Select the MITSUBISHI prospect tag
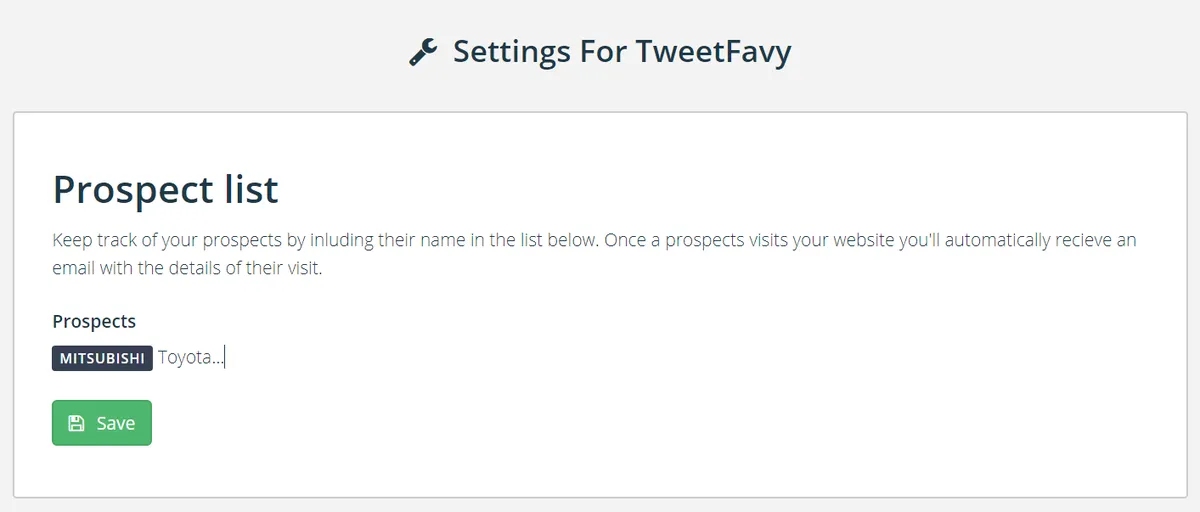This screenshot has width=1200, height=512. click(x=102, y=358)
